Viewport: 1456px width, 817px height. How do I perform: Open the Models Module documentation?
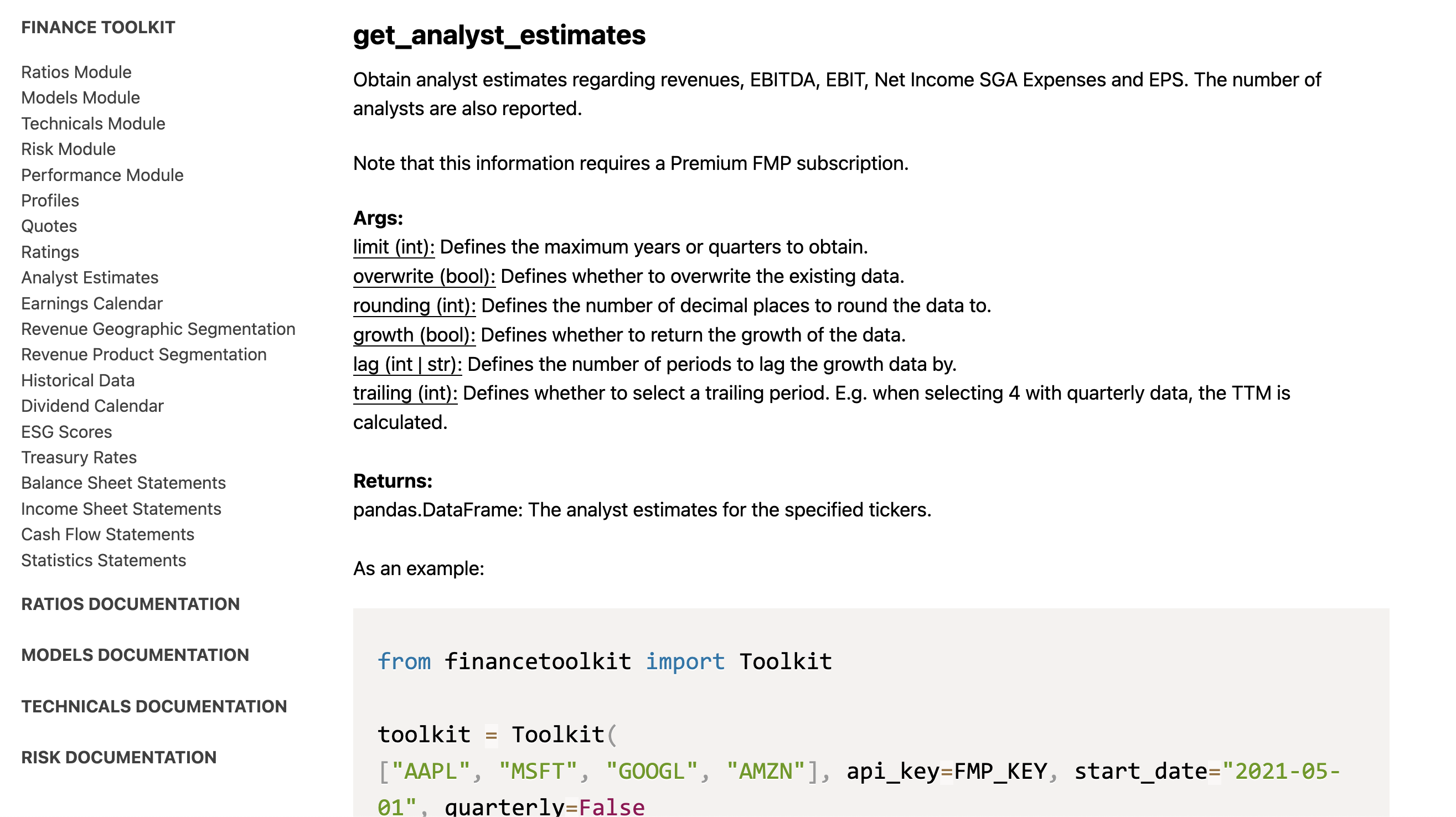pyautogui.click(x=80, y=97)
